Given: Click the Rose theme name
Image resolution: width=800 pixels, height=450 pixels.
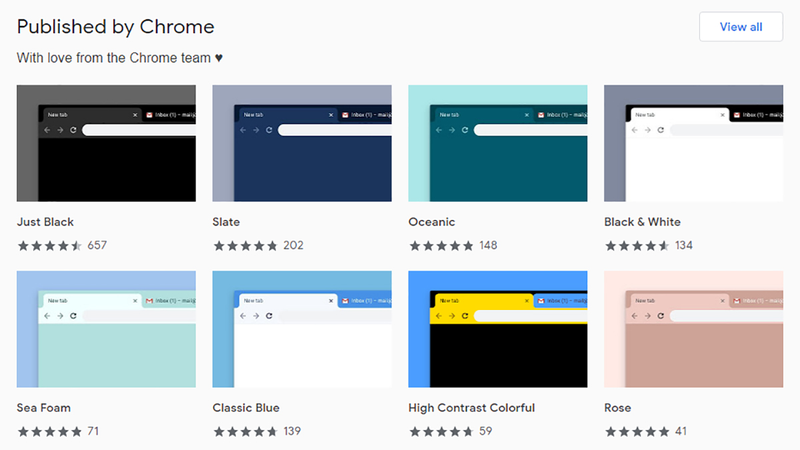Looking at the screenshot, I should [x=617, y=408].
